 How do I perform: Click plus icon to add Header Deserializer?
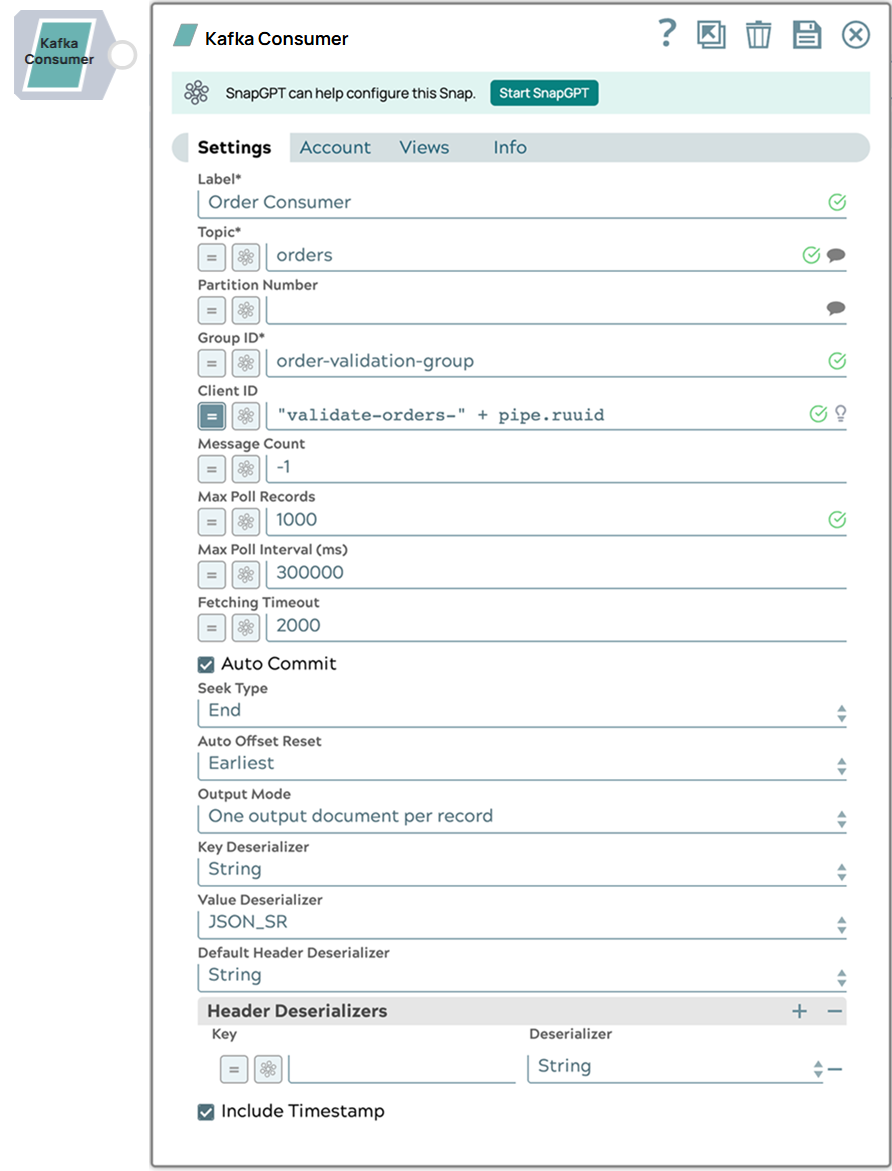coord(799,1011)
